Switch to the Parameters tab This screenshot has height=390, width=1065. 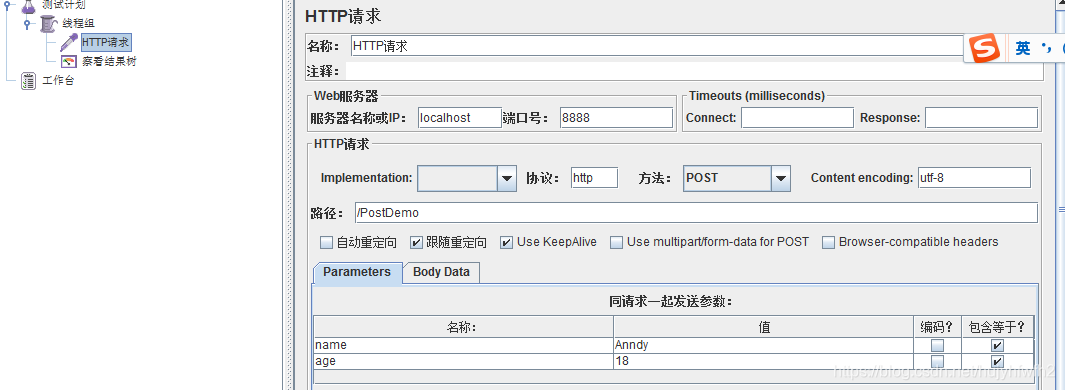tap(357, 272)
